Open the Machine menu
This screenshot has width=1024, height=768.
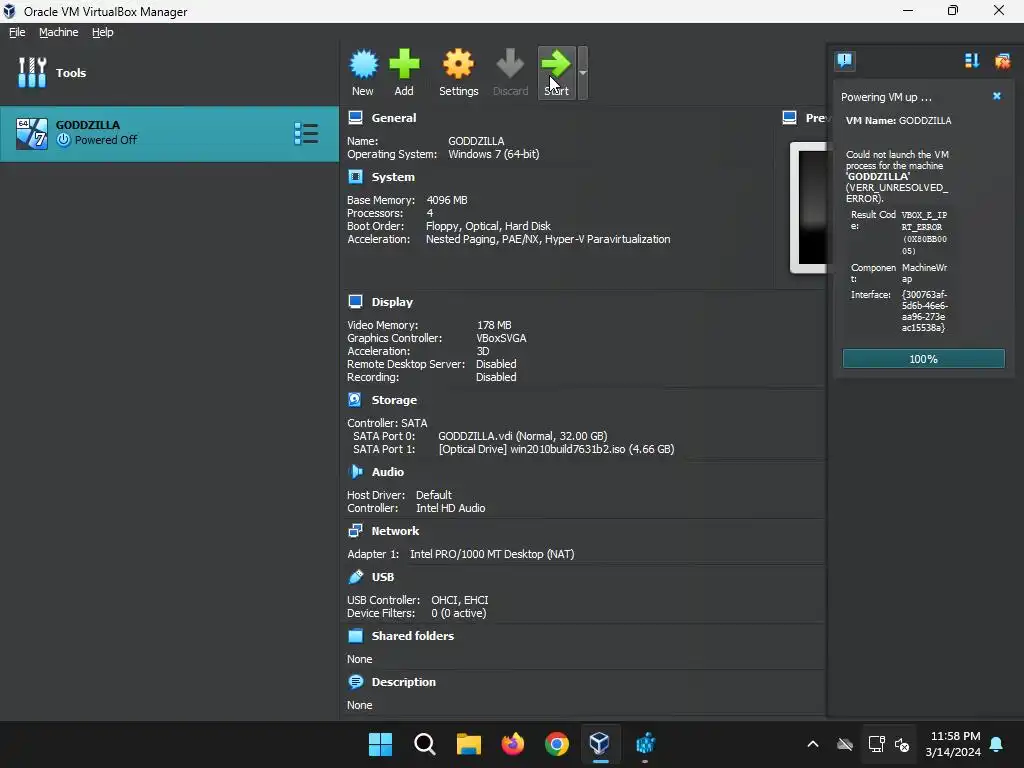[x=58, y=32]
